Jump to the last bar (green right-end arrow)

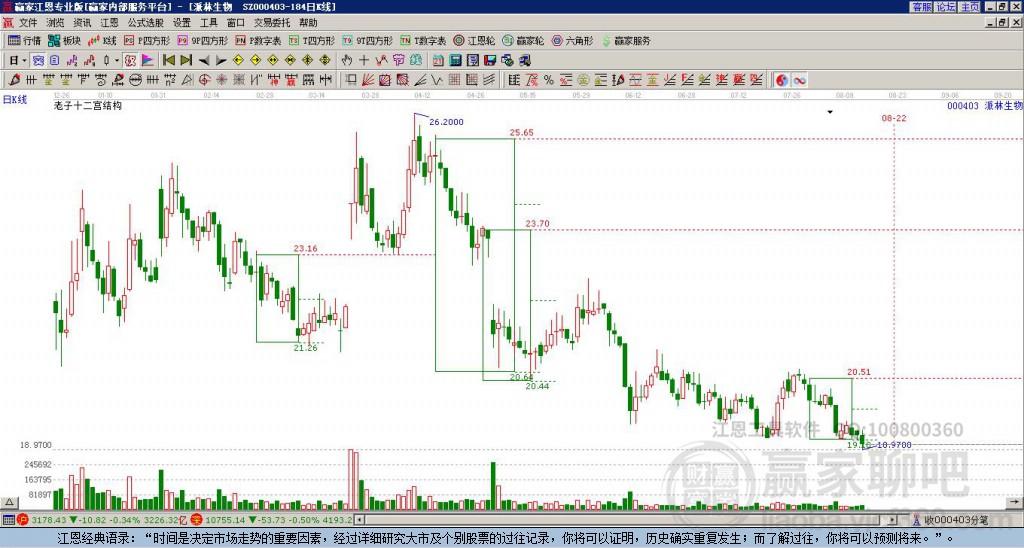point(186,61)
